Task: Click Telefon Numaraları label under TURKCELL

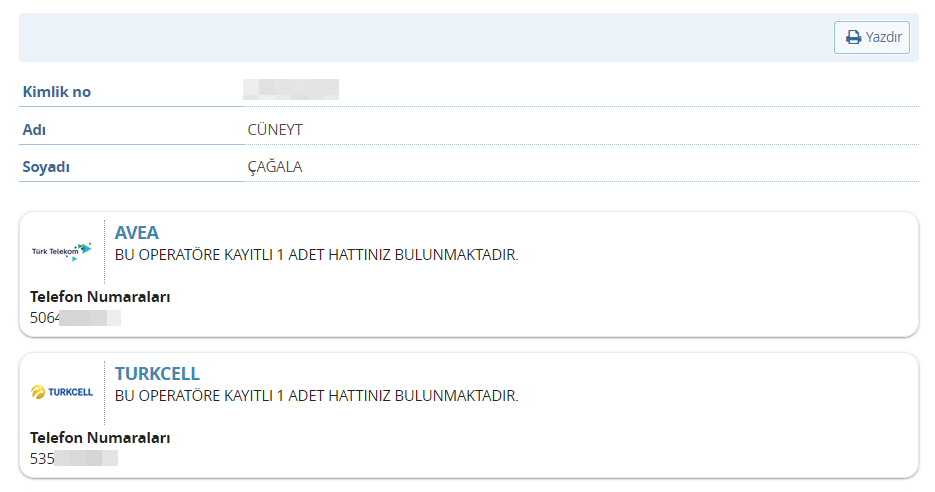Action: click(x=100, y=438)
